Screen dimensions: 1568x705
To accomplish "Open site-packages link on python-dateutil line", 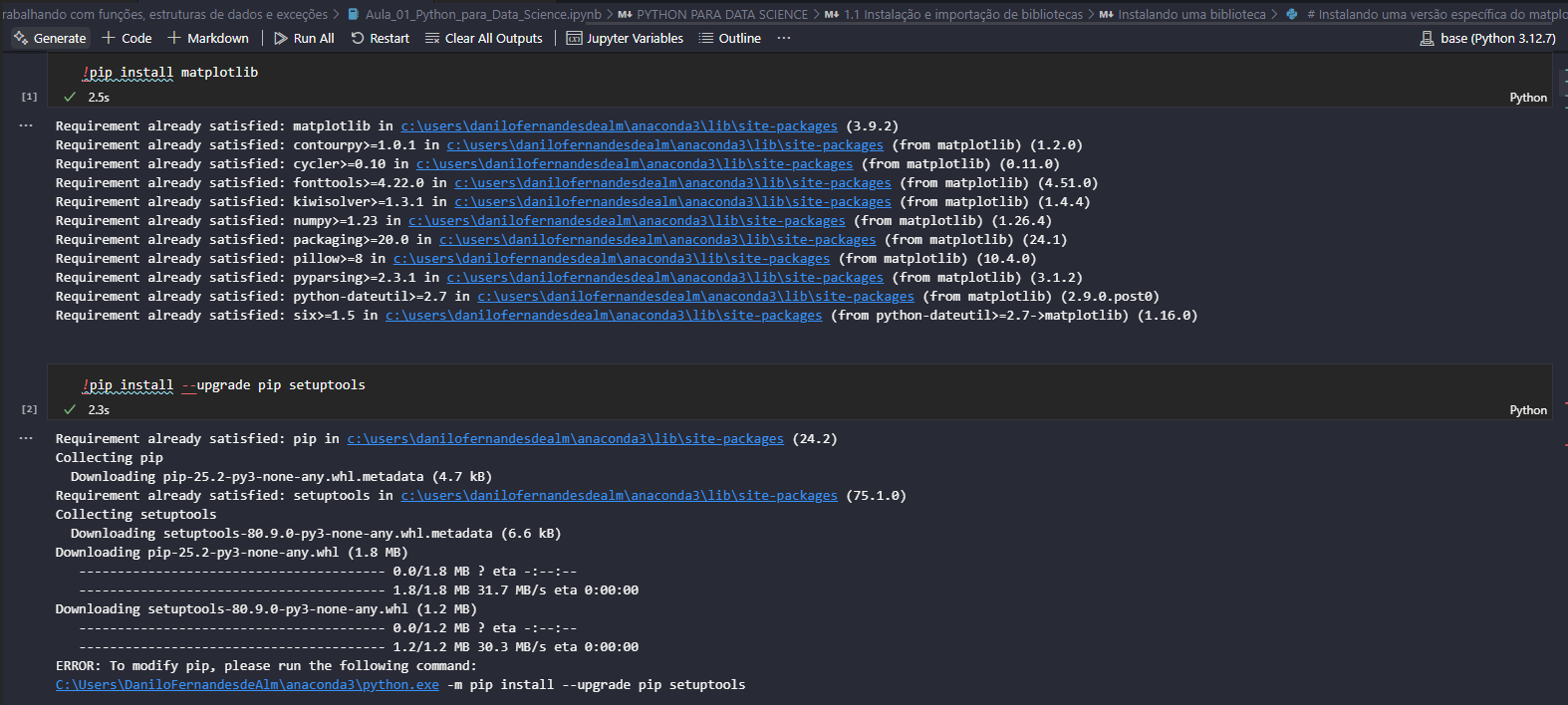I will (x=695, y=297).
